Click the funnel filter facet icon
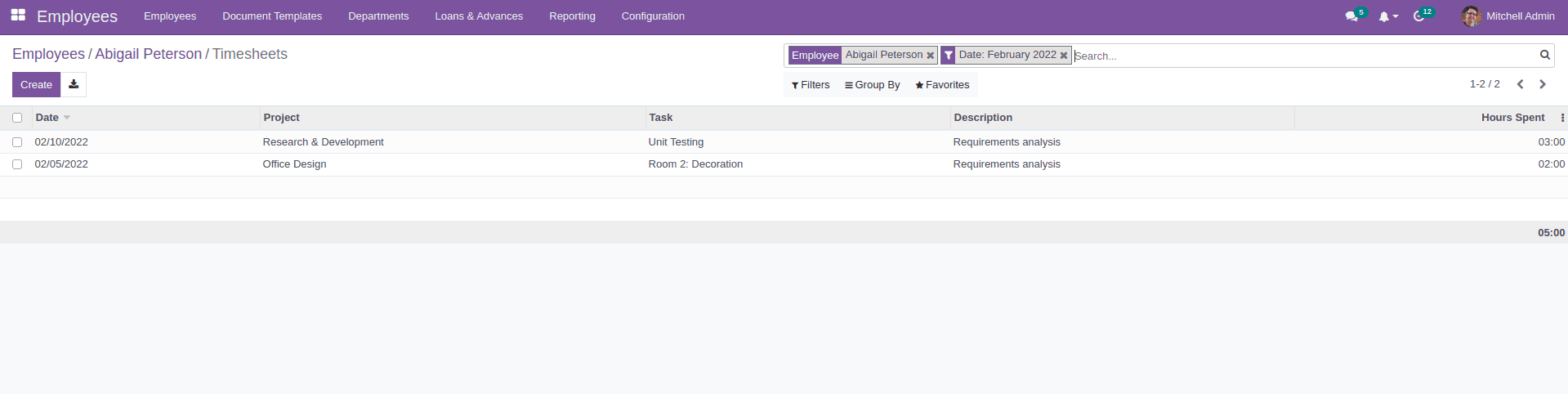 click(x=948, y=55)
